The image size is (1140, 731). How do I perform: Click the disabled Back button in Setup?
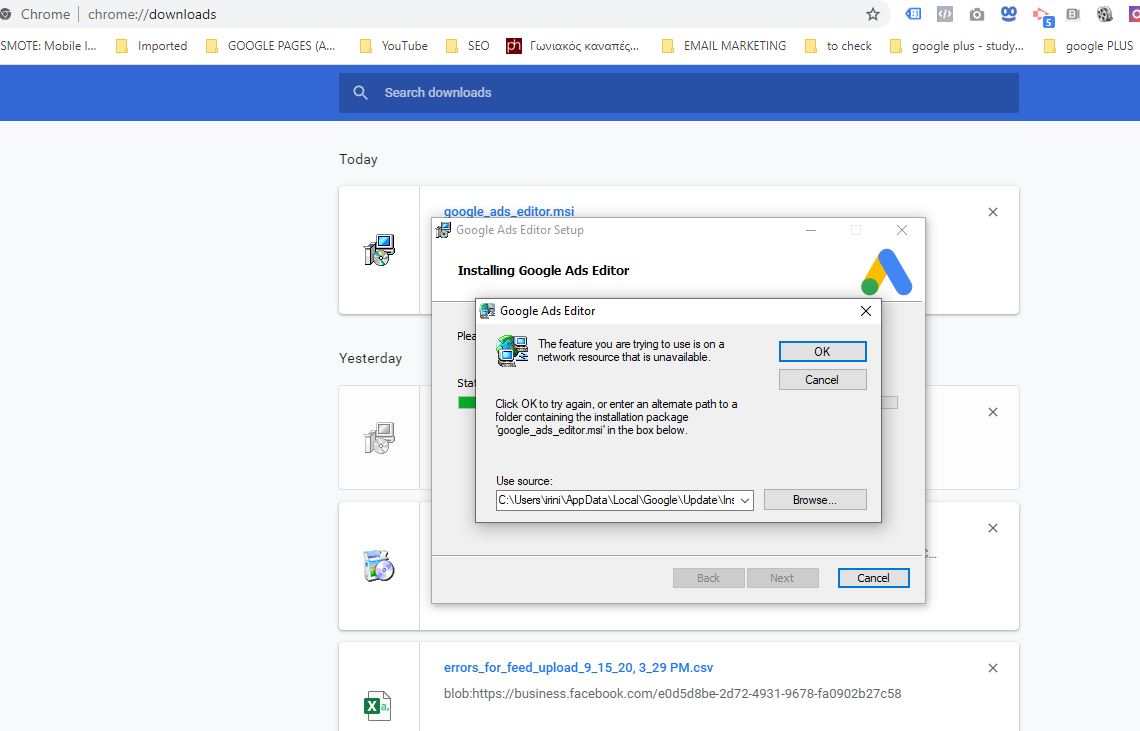(708, 578)
